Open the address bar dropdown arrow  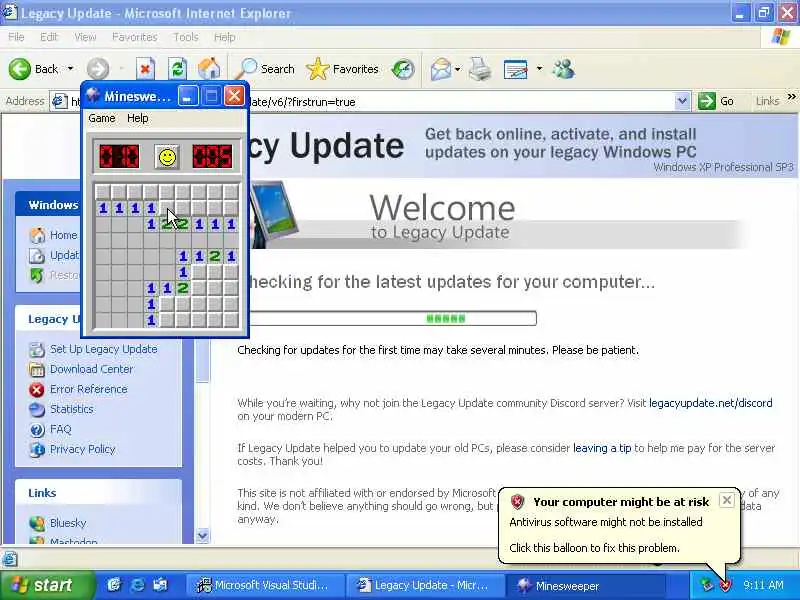click(682, 101)
